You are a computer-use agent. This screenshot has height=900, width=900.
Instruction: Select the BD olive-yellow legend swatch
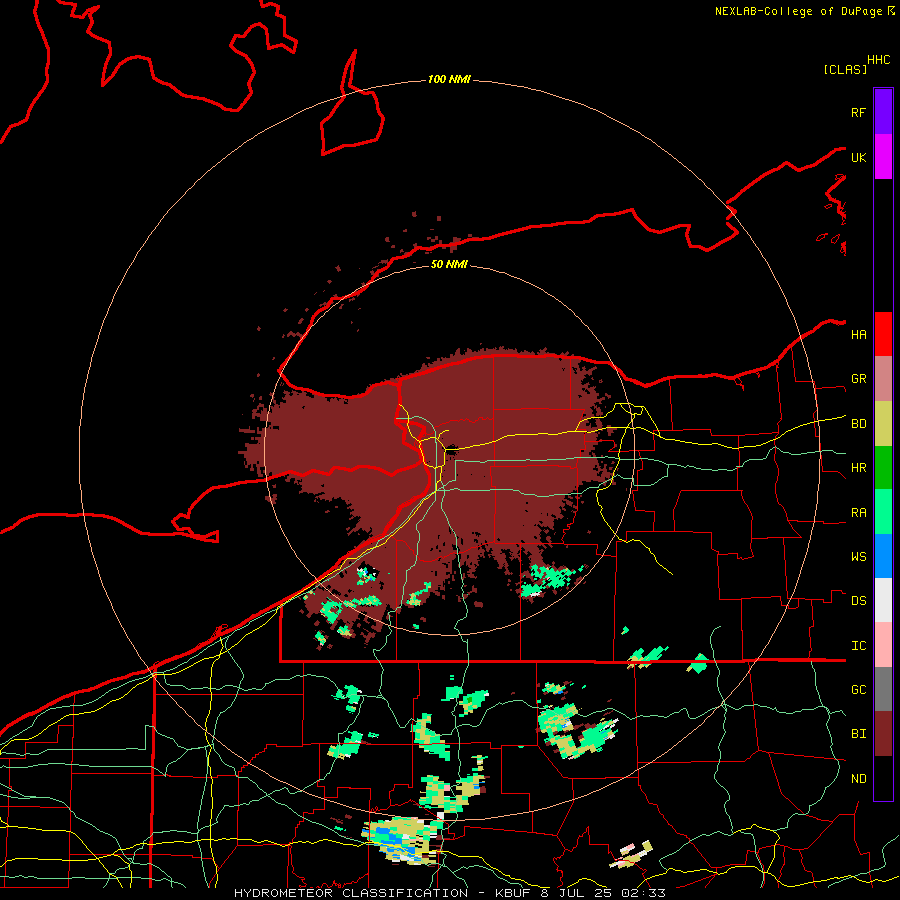(883, 424)
